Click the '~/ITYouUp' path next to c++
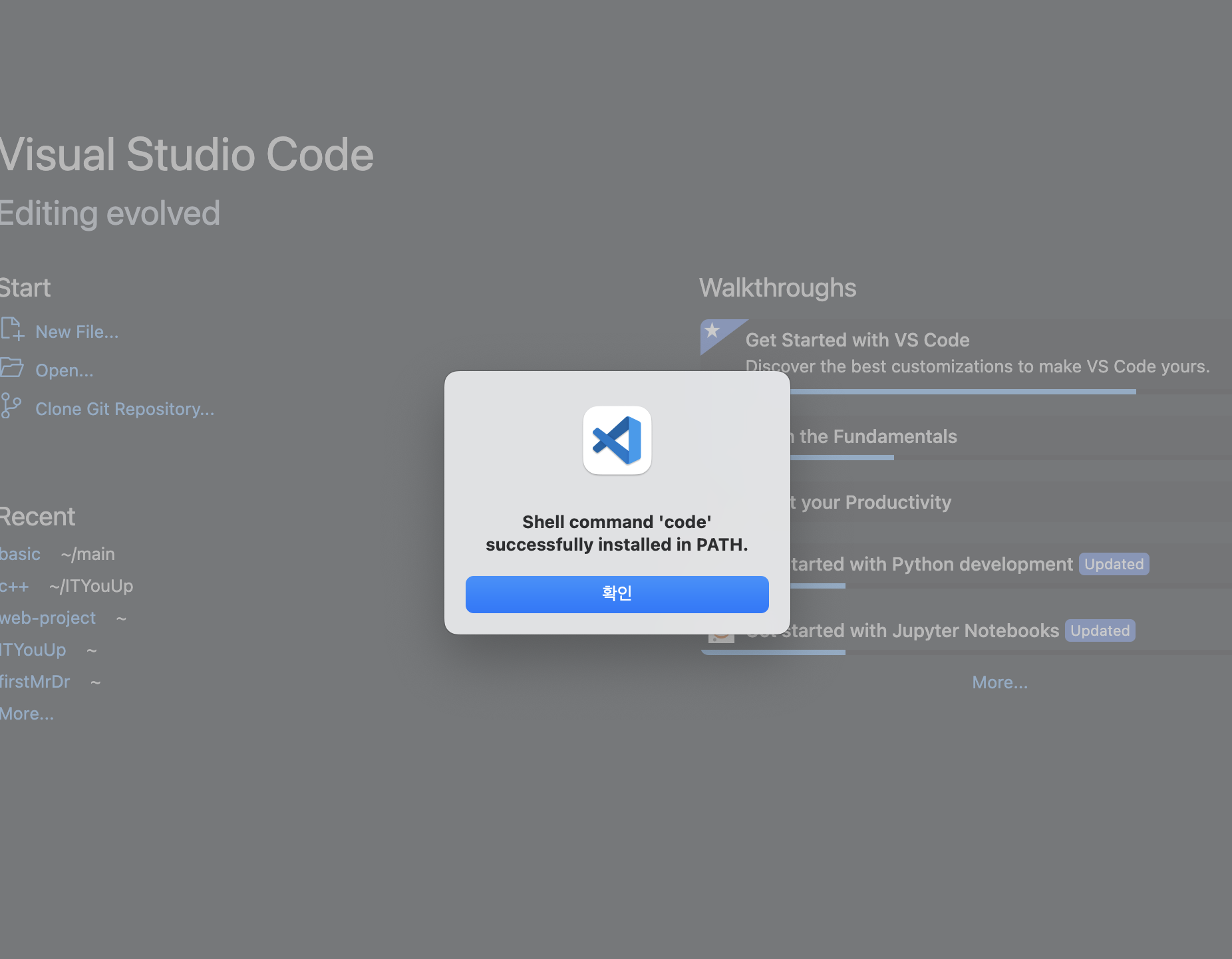Viewport: 1232px width, 959px height. click(x=91, y=586)
